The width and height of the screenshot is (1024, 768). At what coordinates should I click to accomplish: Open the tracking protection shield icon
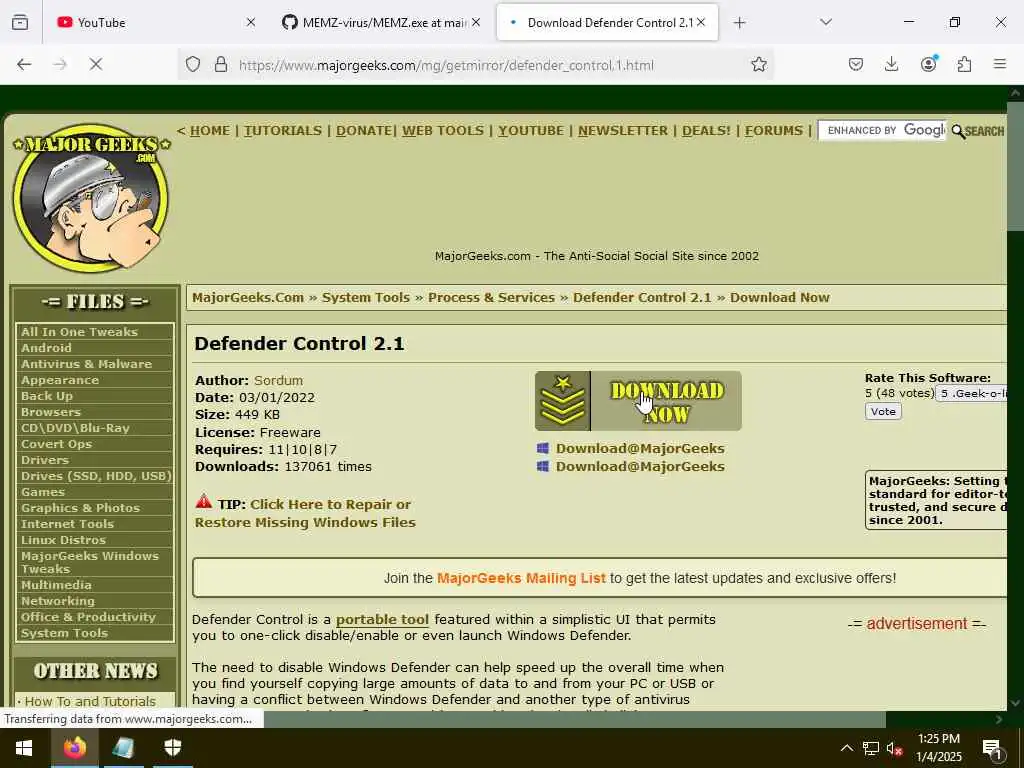click(x=193, y=65)
